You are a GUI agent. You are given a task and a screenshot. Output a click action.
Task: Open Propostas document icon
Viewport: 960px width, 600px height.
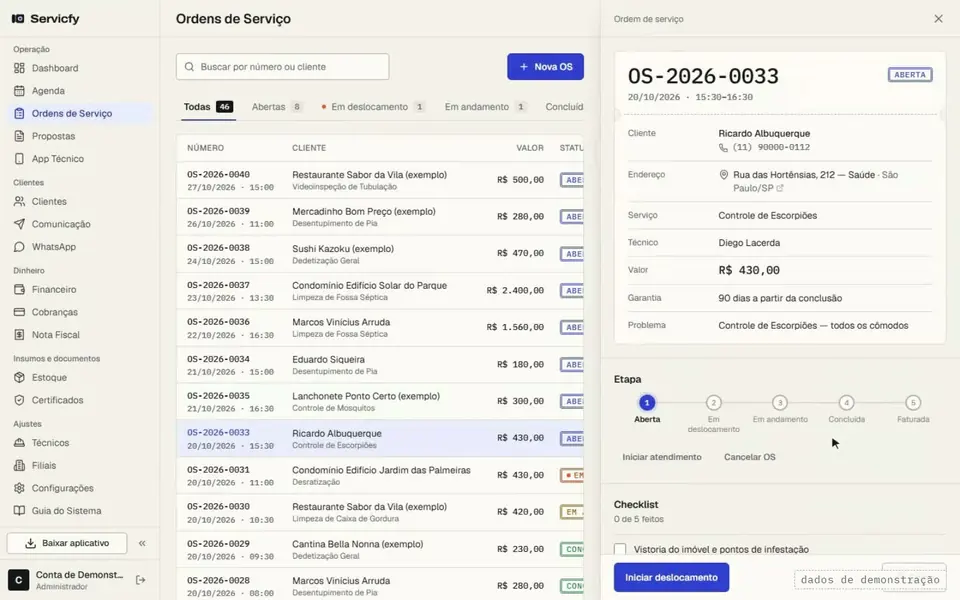(x=19, y=136)
